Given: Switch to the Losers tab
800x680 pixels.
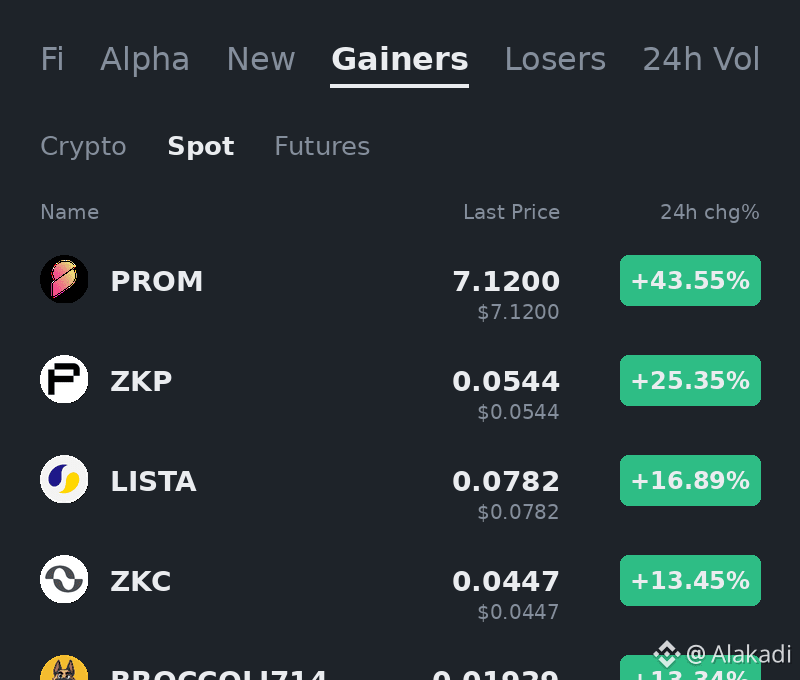Looking at the screenshot, I should (555, 59).
